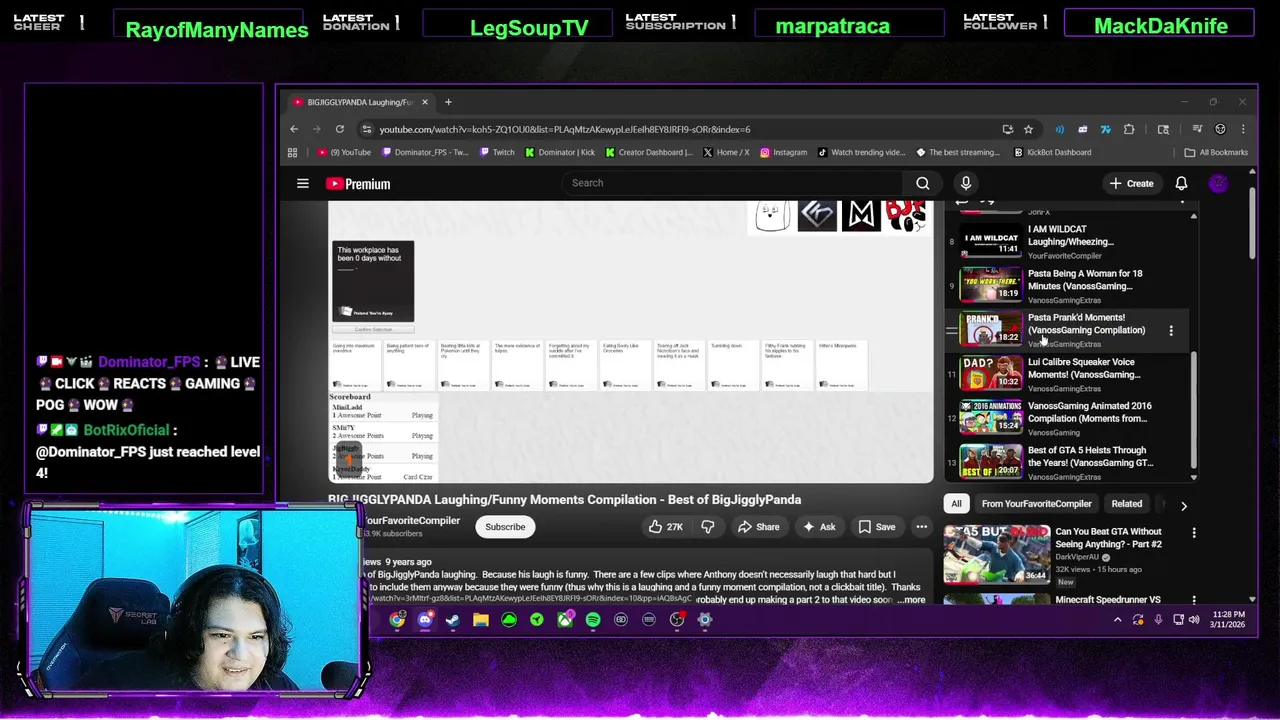Viewport: 1280px width, 720px height.
Task: Open the Dominator | Kick bookmark
Action: (560, 153)
